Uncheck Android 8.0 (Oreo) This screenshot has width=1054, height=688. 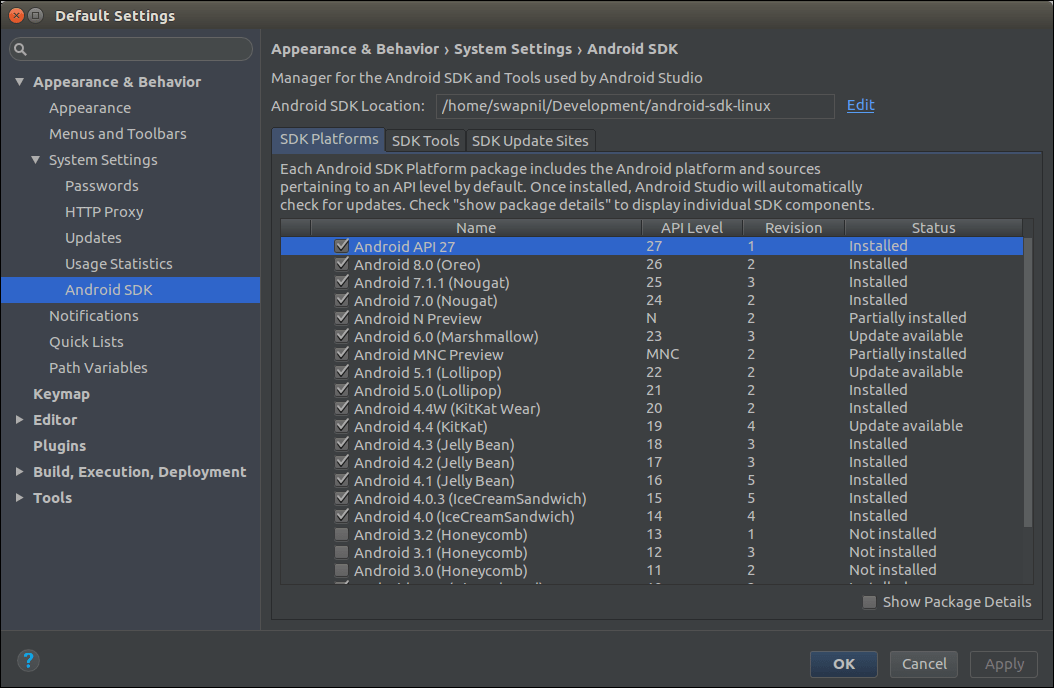click(342, 264)
